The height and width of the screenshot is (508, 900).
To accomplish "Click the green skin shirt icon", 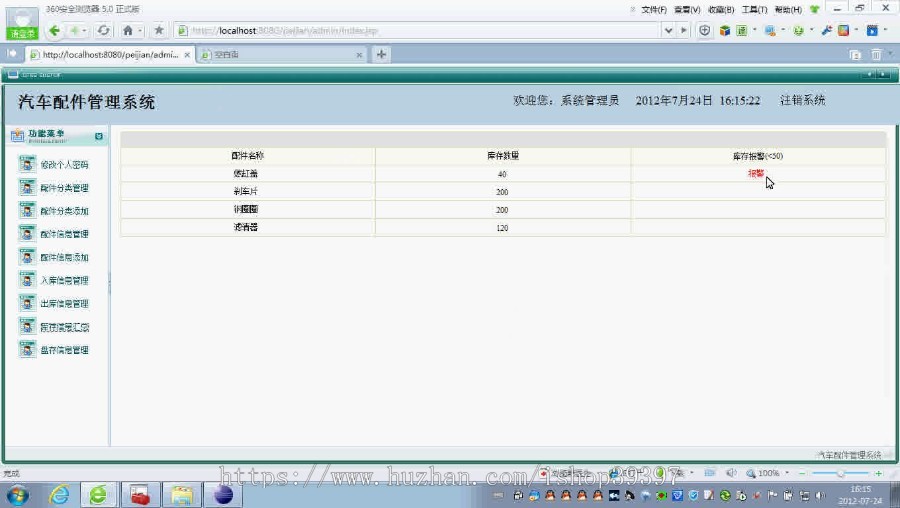I will 814,9.
